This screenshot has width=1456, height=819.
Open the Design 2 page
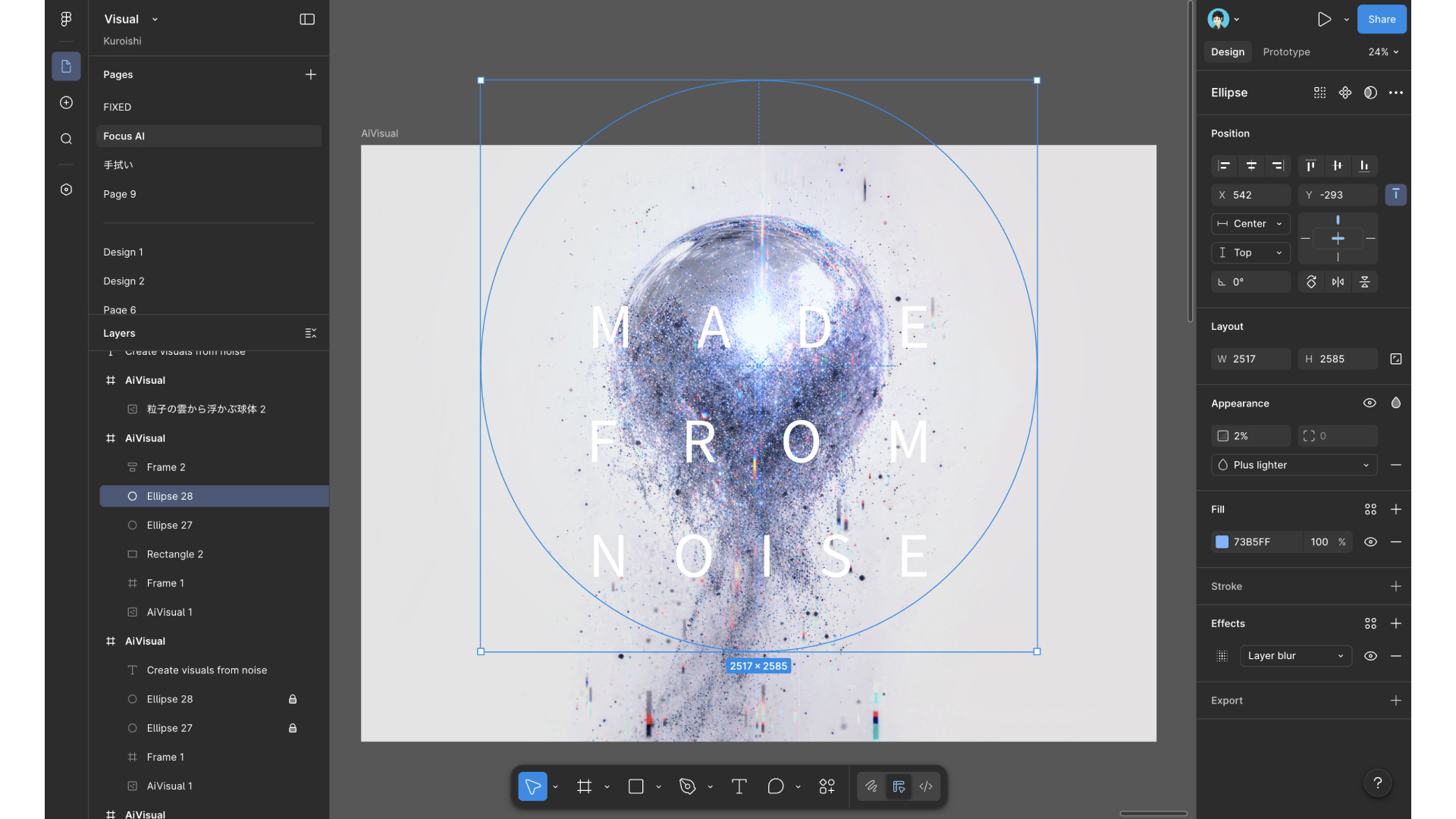pos(124,281)
